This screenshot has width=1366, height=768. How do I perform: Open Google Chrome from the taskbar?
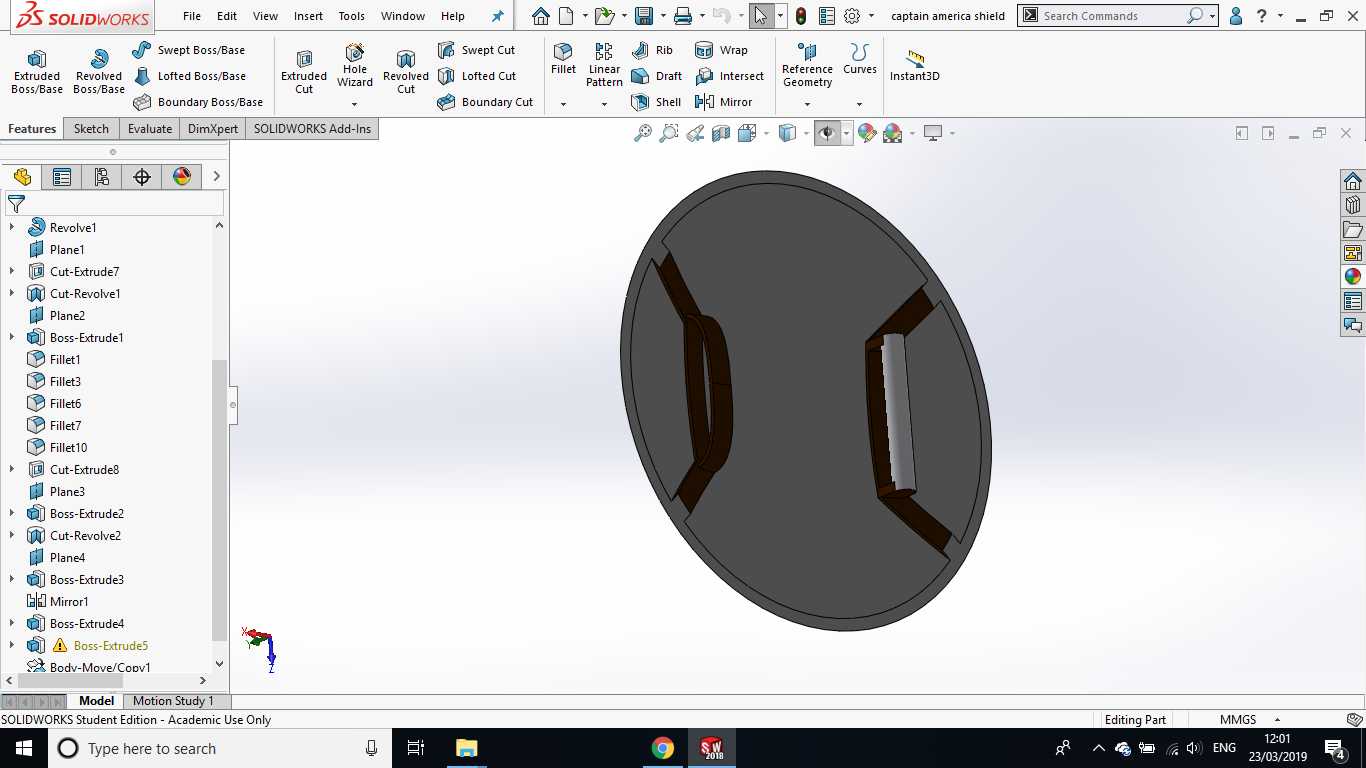[662, 748]
